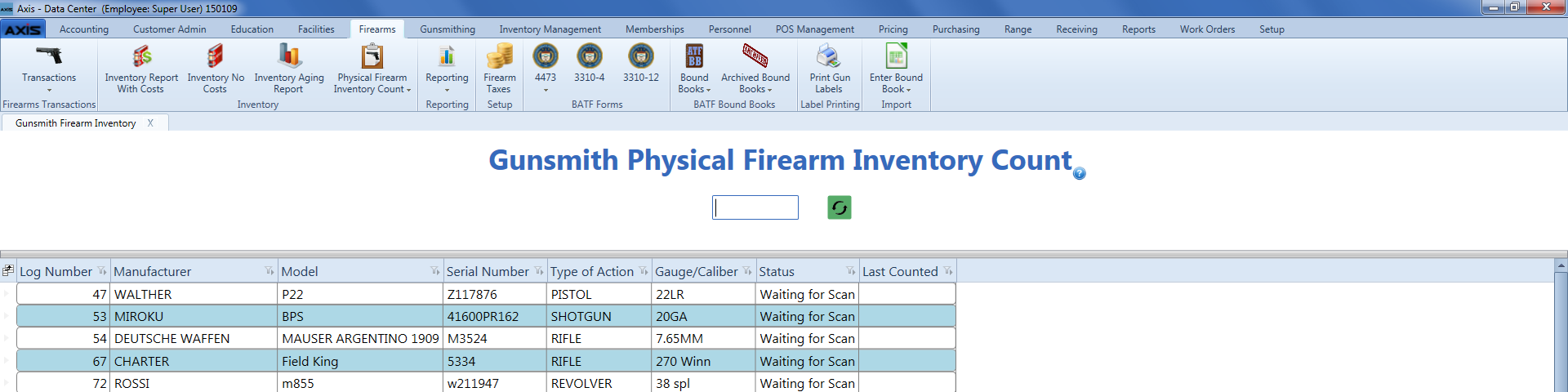Image resolution: width=1568 pixels, height=392 pixels.
Task: Click the green refresh button
Action: click(840, 207)
